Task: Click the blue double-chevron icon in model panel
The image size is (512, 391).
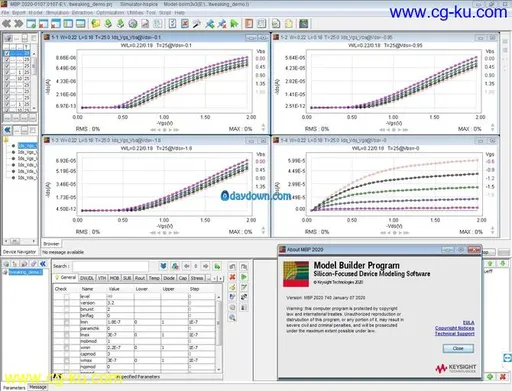Action: pos(43,264)
